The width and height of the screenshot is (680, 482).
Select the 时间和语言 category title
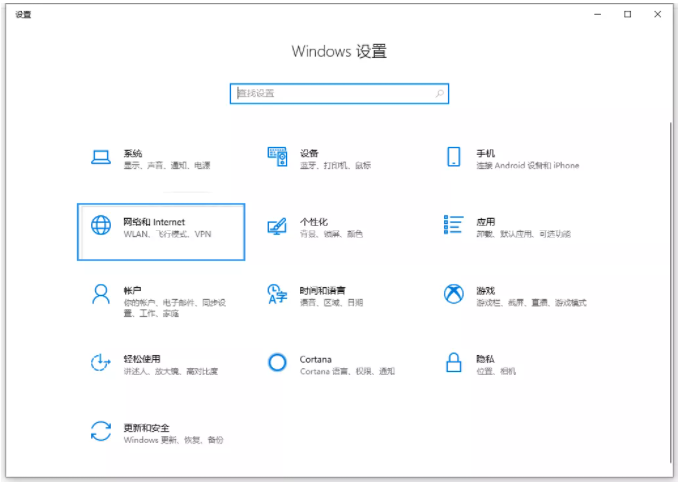click(323, 291)
